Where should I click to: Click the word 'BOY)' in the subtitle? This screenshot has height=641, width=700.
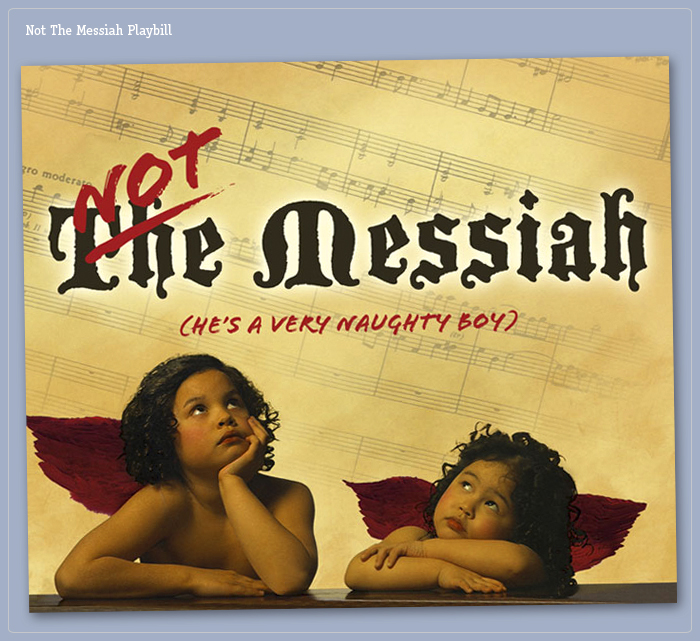point(485,322)
